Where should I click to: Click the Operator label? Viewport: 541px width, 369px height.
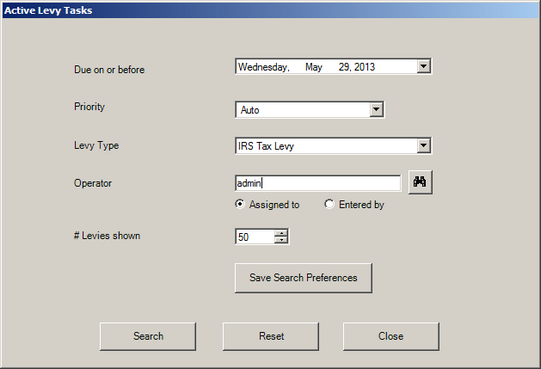pyautogui.click(x=93, y=183)
